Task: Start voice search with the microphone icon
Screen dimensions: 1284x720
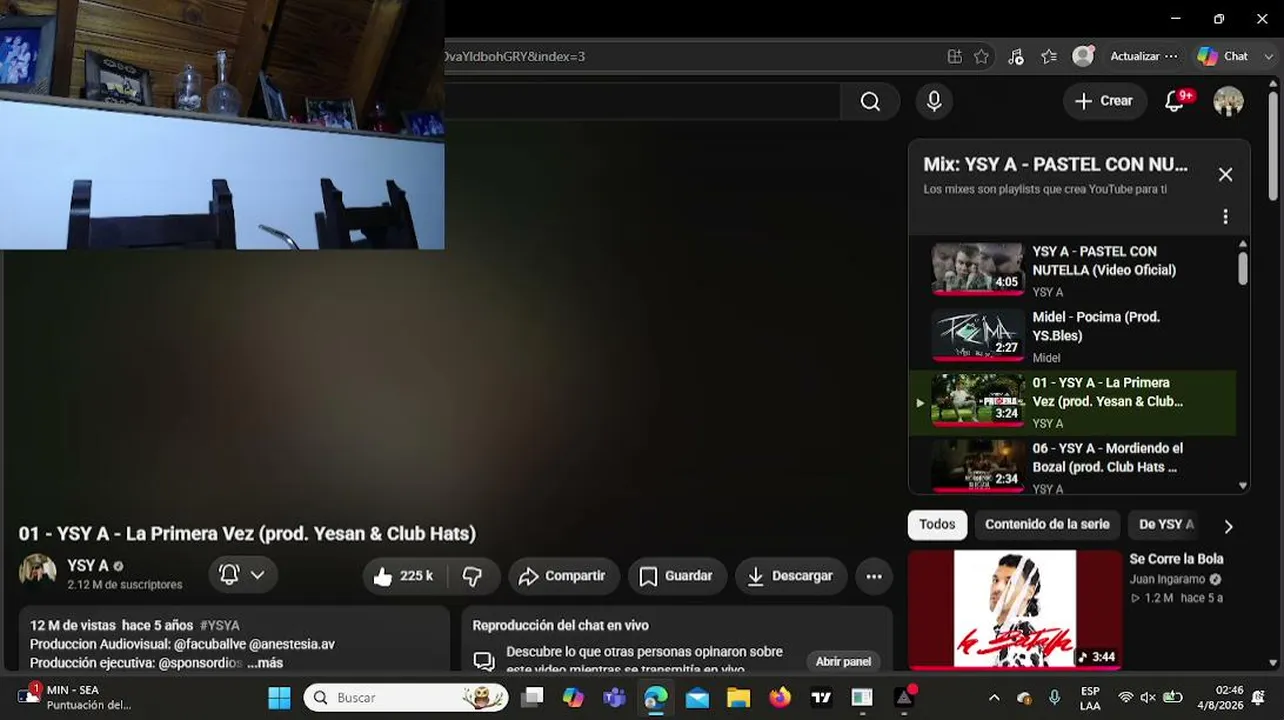Action: [934, 101]
